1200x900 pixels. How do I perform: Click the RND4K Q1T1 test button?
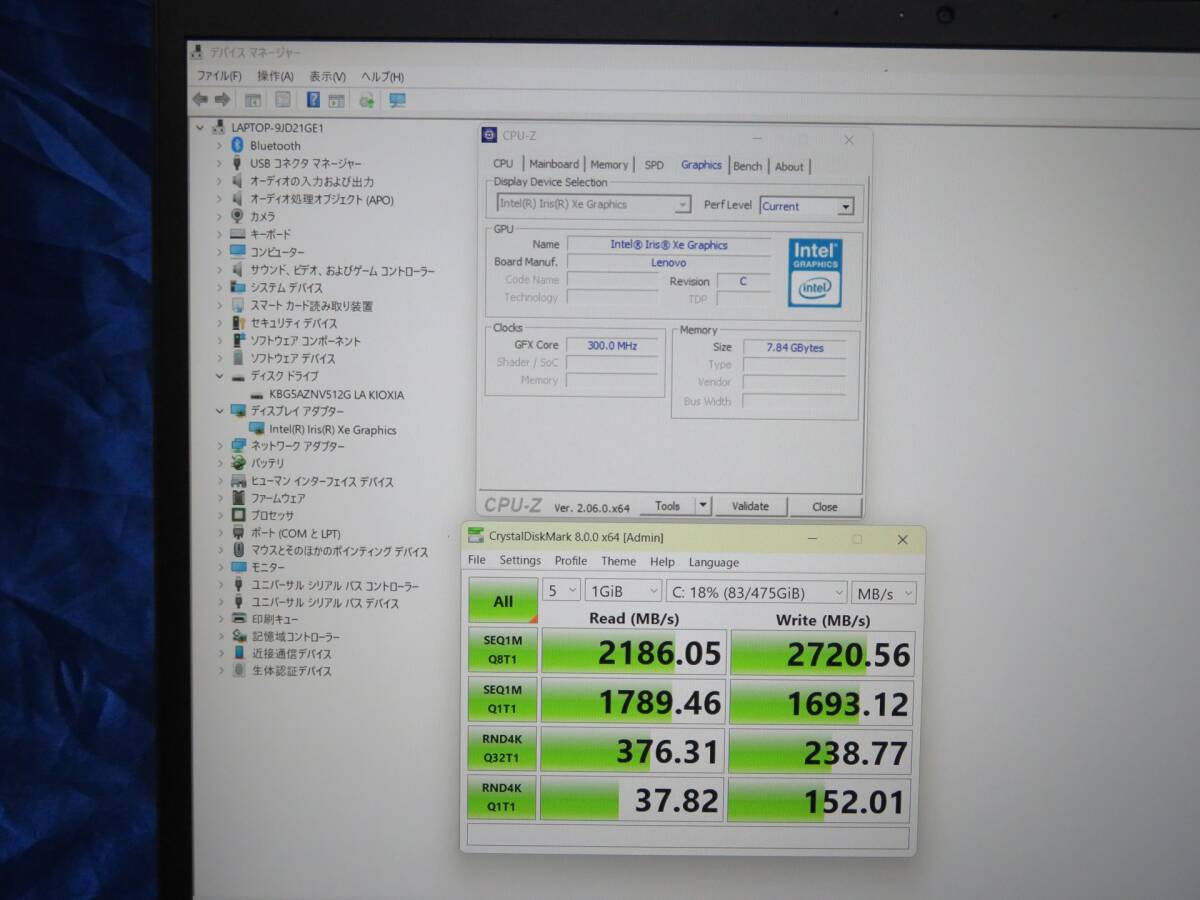point(503,799)
